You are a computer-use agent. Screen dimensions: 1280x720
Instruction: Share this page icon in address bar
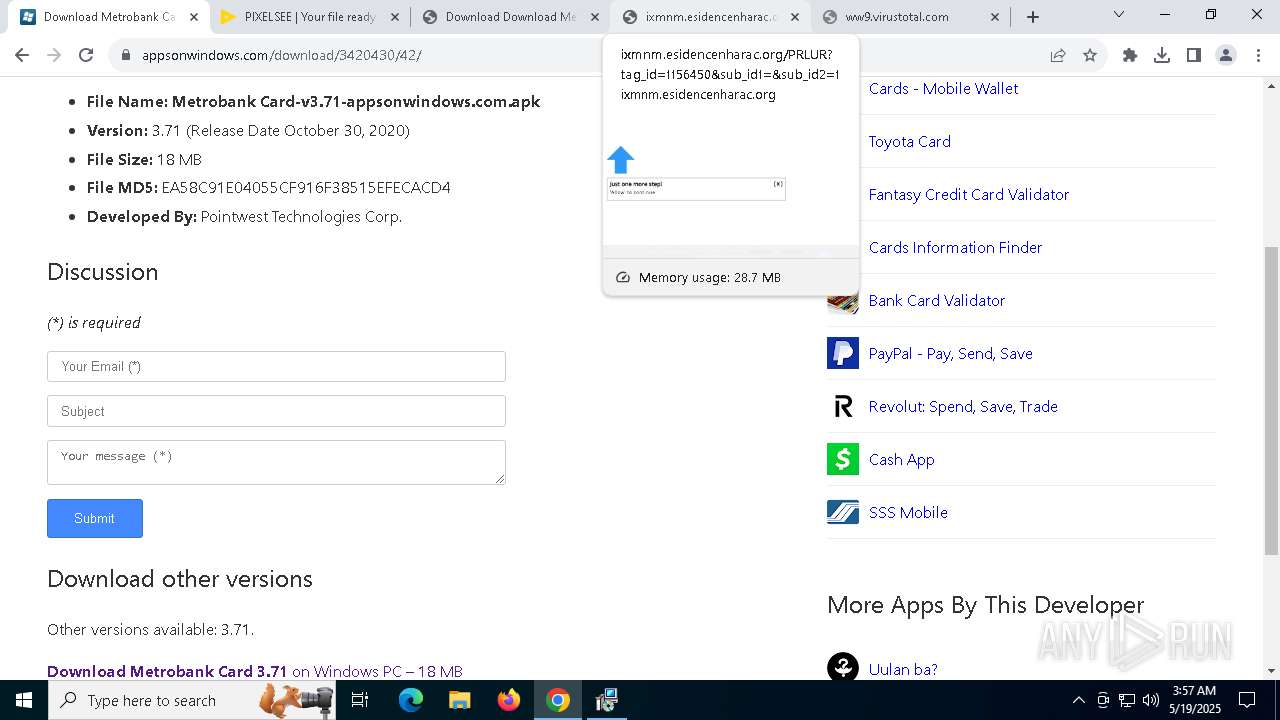click(1058, 55)
